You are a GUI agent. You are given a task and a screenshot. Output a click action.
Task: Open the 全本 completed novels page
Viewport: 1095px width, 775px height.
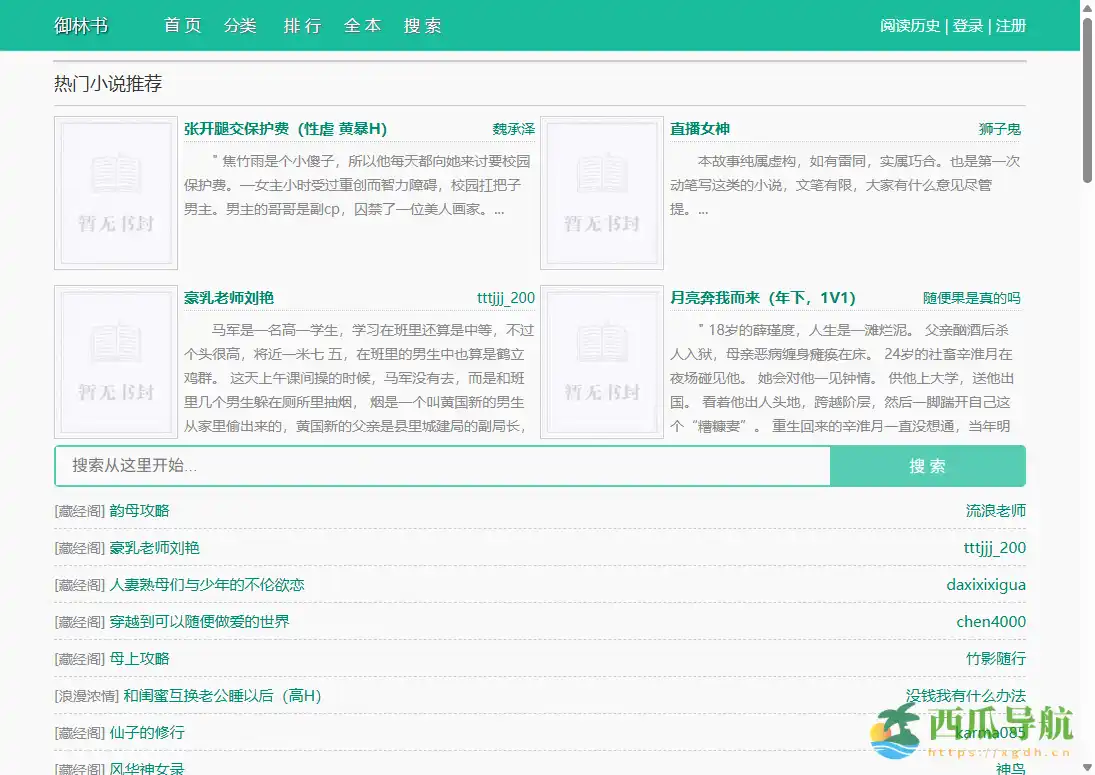pyautogui.click(x=362, y=26)
